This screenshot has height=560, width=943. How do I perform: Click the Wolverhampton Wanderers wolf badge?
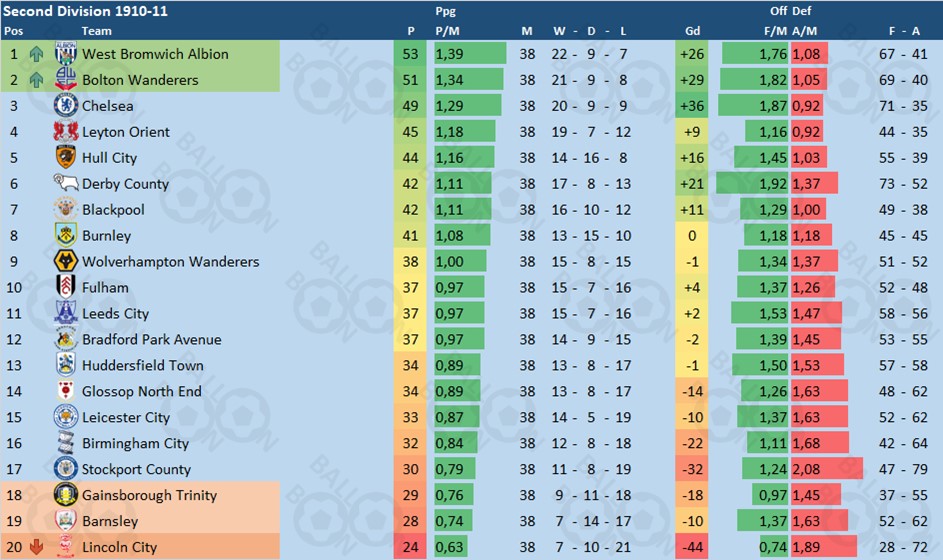(66, 261)
